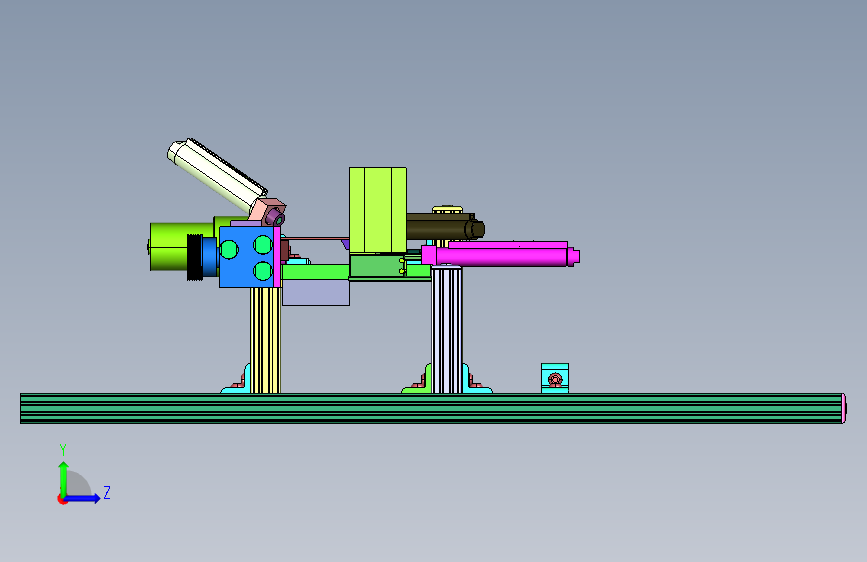Select the blue mounting block

pyautogui.click(x=247, y=257)
